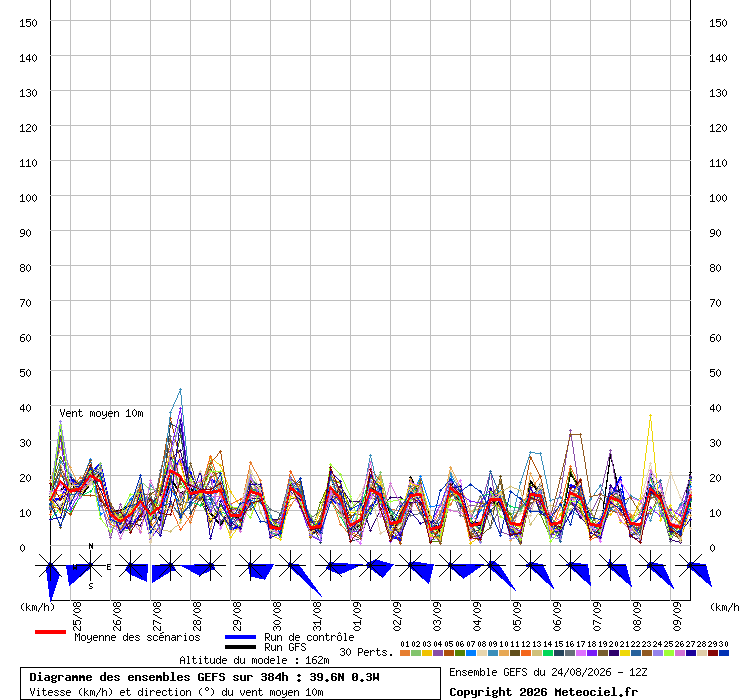
Task: Select the orange perturbation 01 color swatch
Action: coord(404,653)
